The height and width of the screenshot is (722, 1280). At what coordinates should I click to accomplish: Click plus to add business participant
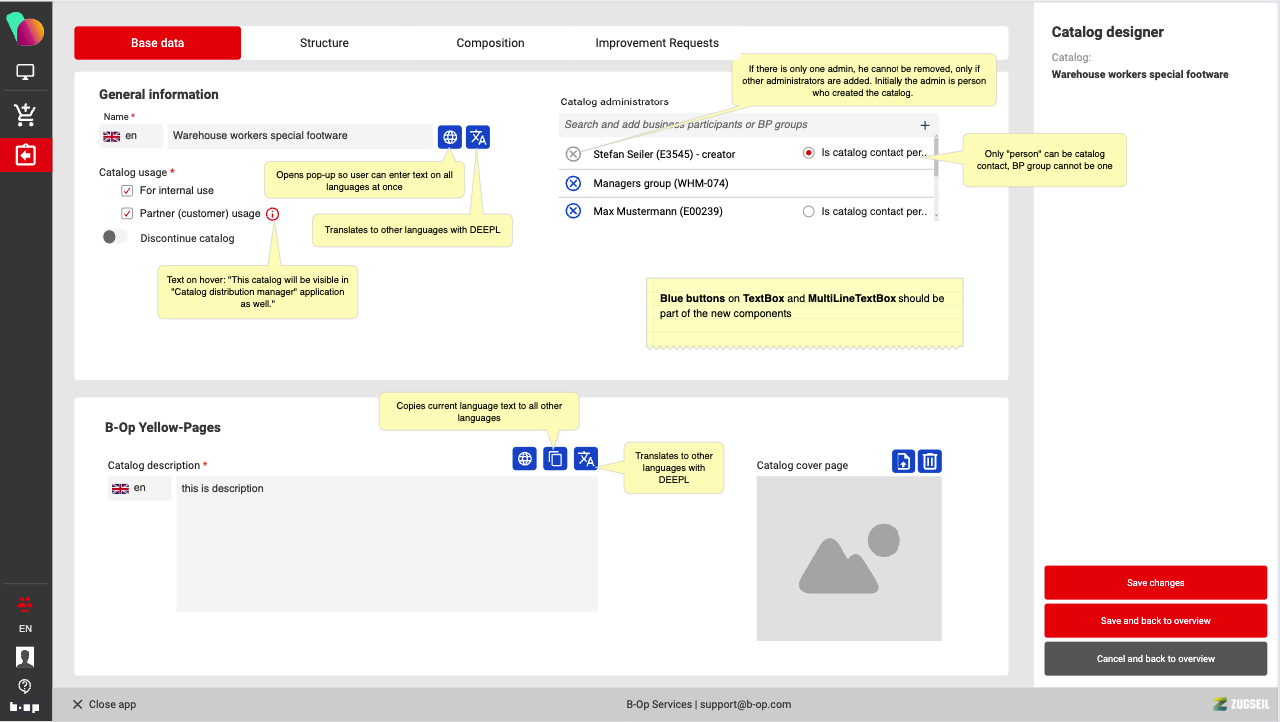(x=924, y=125)
